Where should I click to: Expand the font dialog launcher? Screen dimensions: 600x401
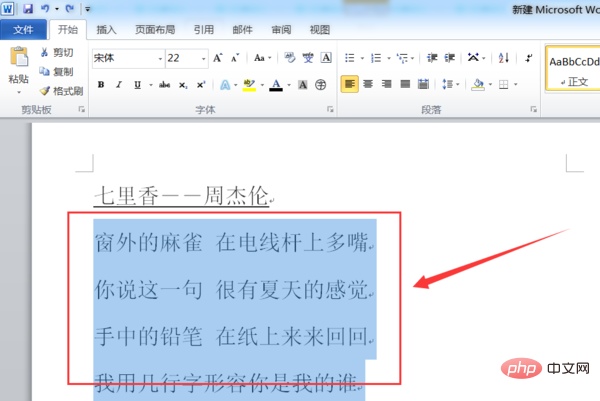330,109
